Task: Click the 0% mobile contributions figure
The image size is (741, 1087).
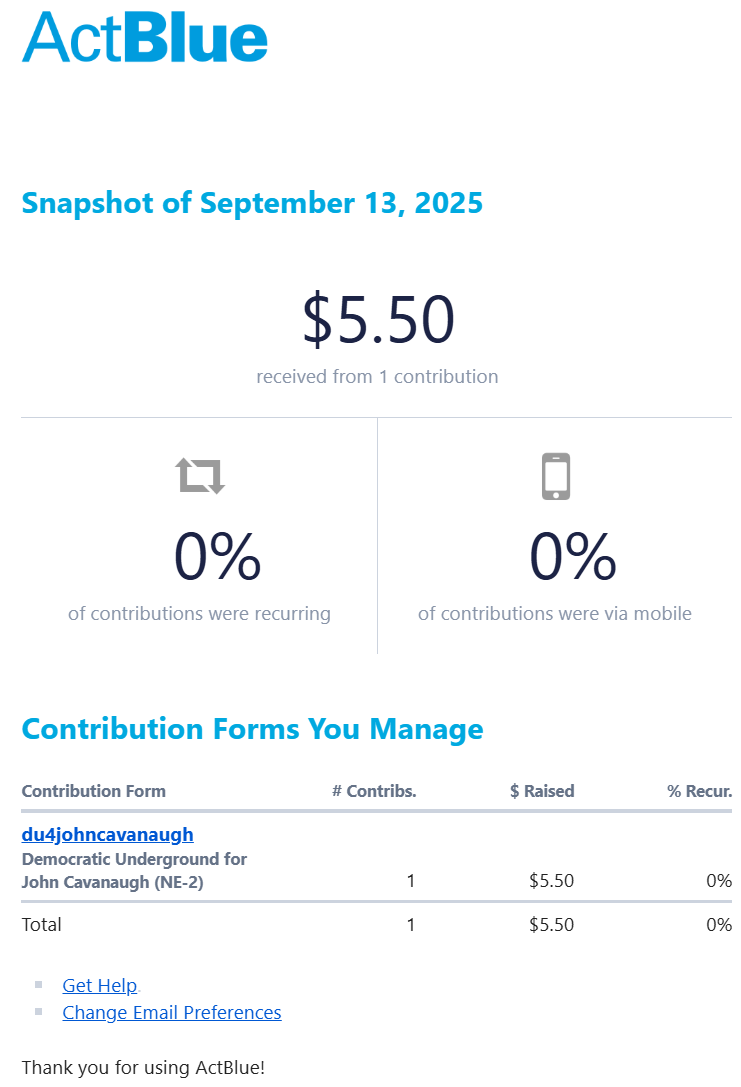Action: pos(572,557)
